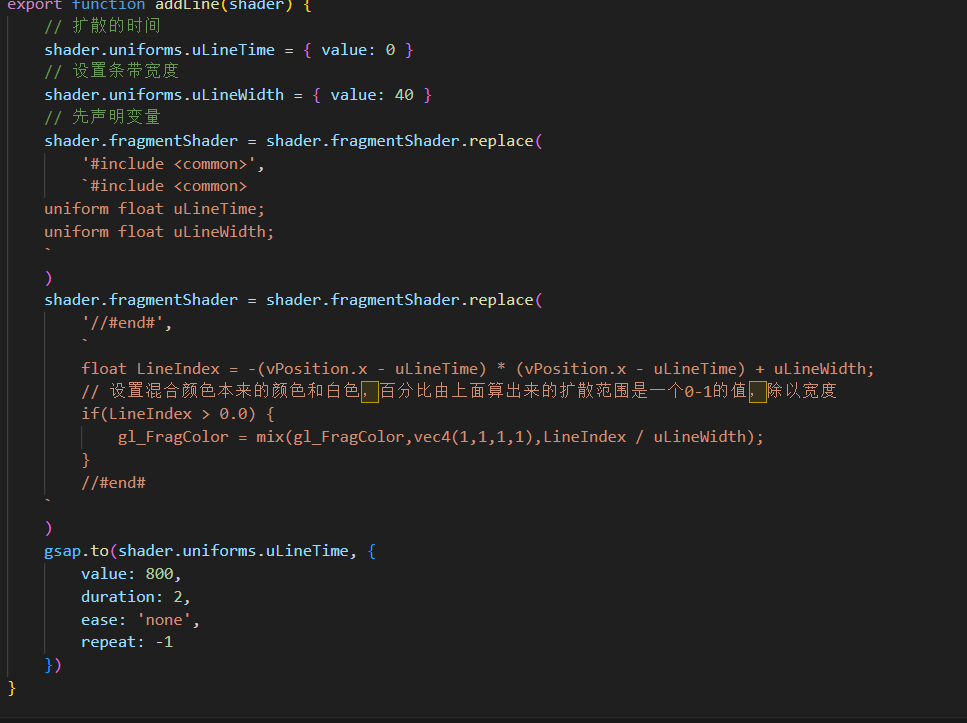Screen dimensions: 967x723
Task: Click the gl_FragColor mix assignment line
Action: [441, 437]
